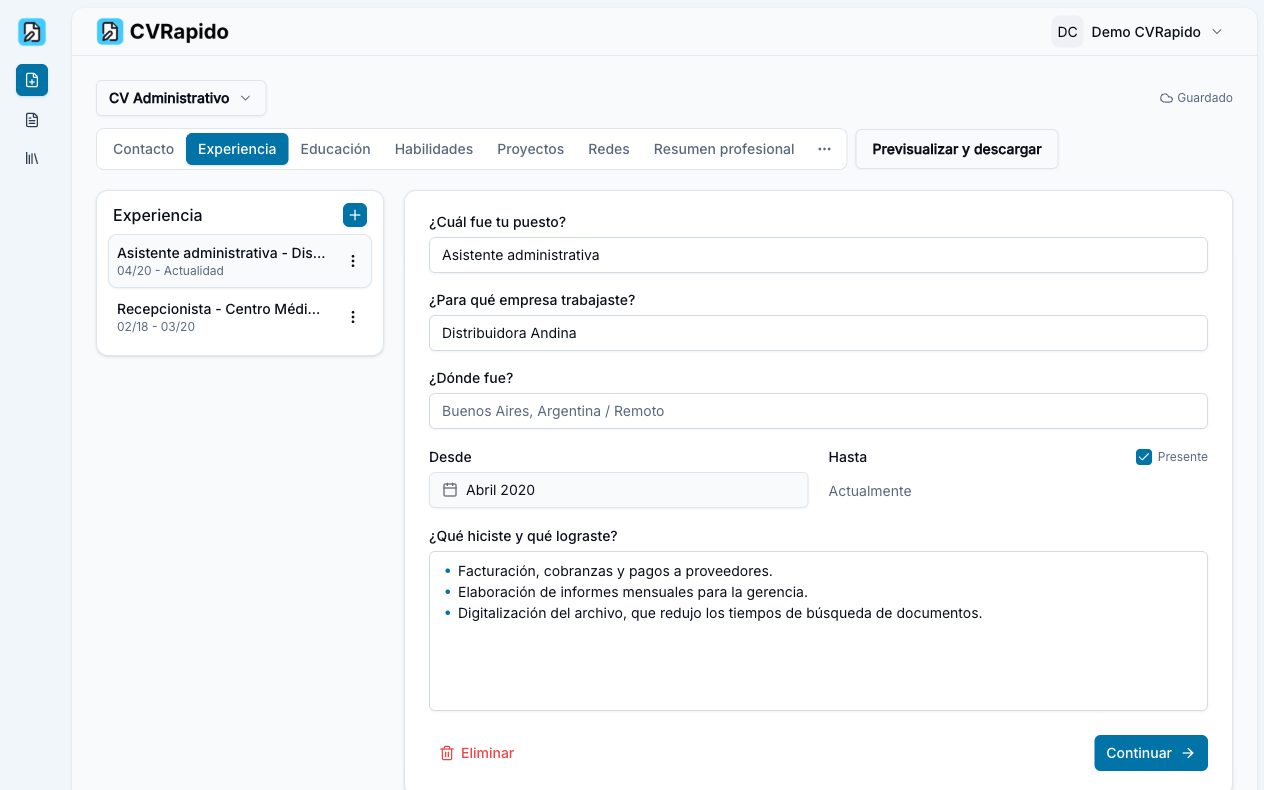Uncheck the Presente checkbox
This screenshot has height=790, width=1264.
click(x=1144, y=457)
